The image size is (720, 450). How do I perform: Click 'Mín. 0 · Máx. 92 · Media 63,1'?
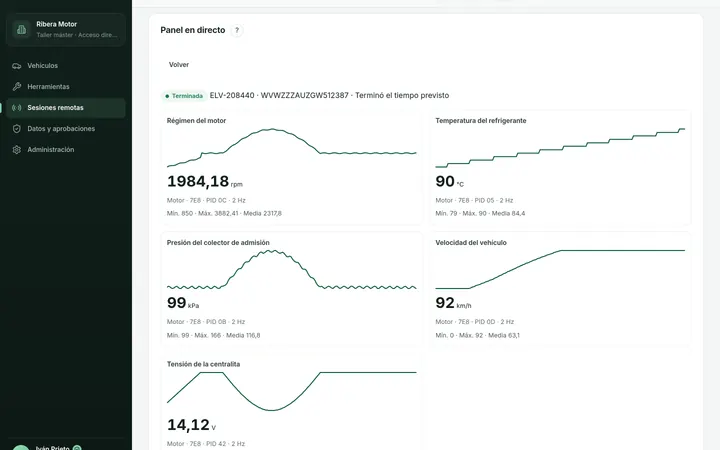(x=478, y=336)
